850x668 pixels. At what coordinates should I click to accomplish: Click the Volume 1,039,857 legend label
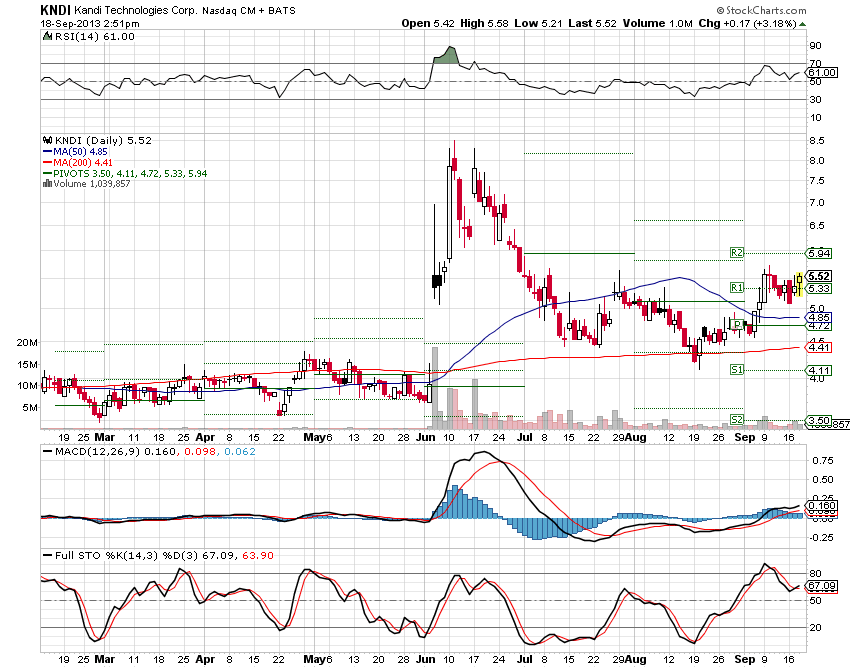[92, 184]
